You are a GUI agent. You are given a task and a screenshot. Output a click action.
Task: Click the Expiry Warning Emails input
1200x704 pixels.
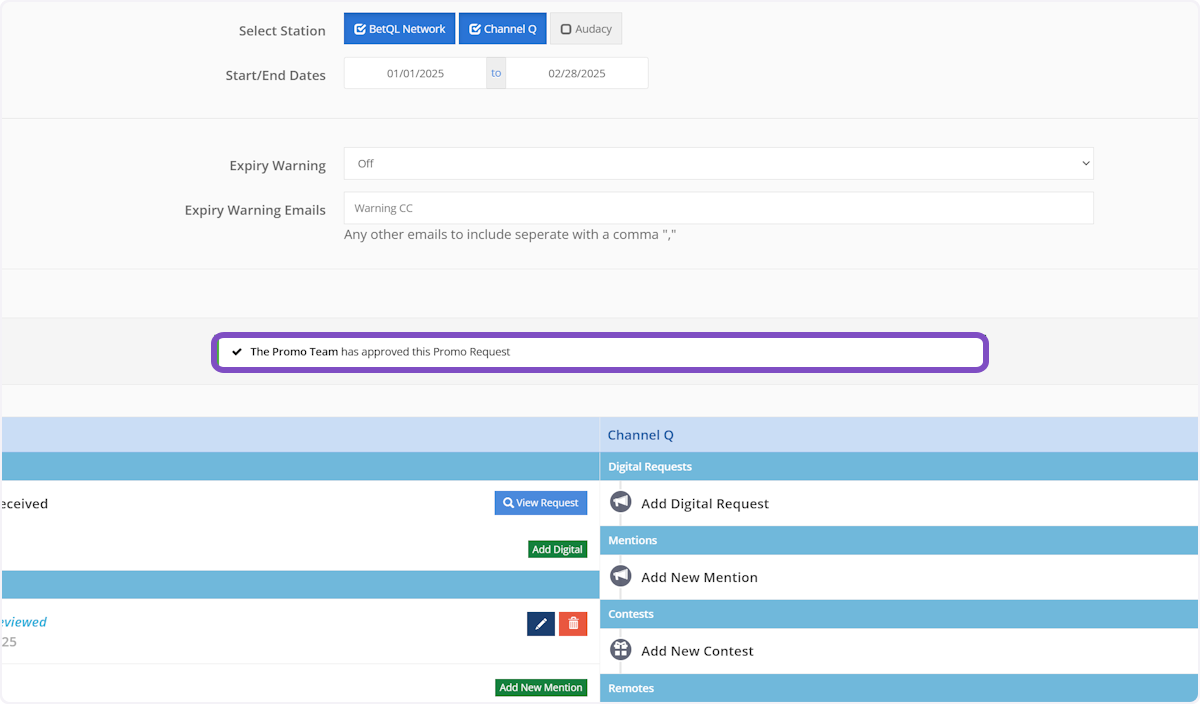click(718, 208)
